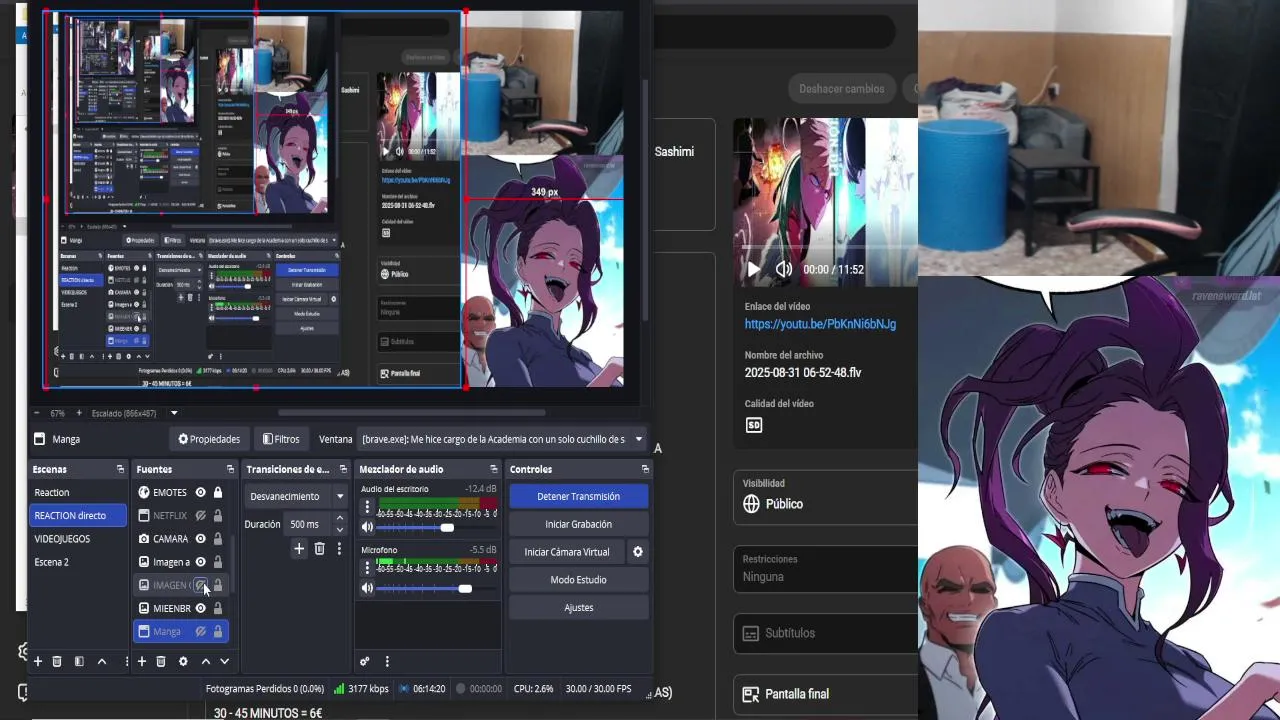Viewport: 1280px width, 720px height.
Task: Open the Ventana window selection dropdown
Action: tap(638, 439)
